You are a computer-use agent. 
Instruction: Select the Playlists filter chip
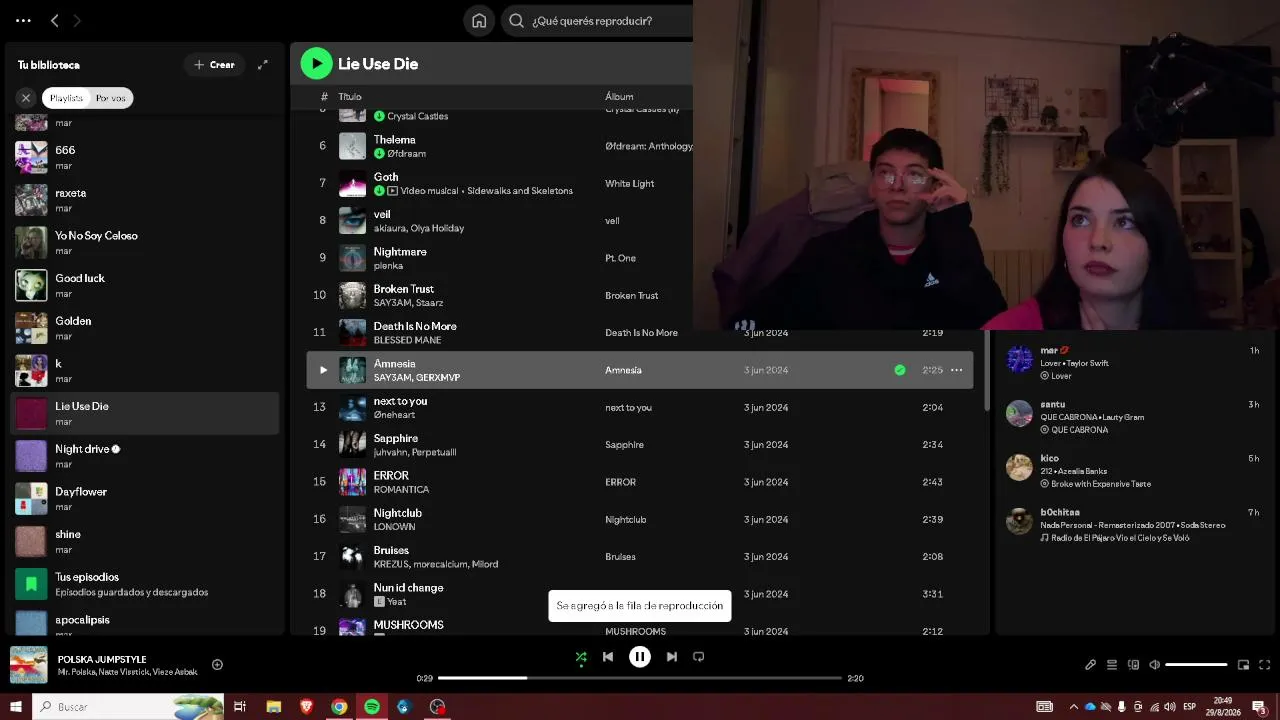click(x=66, y=98)
